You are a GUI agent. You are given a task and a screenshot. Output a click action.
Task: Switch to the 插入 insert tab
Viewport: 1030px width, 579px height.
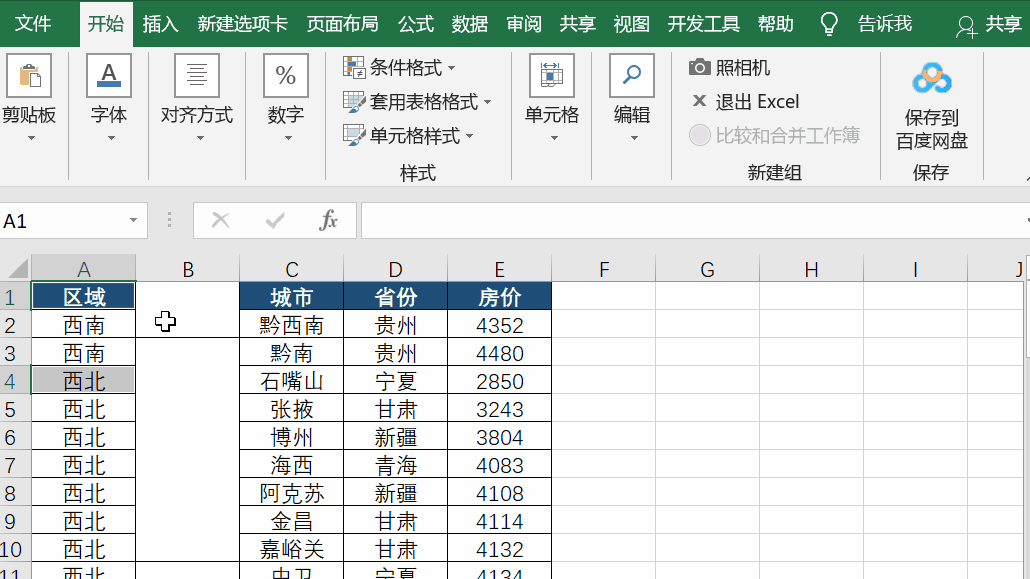tap(160, 24)
